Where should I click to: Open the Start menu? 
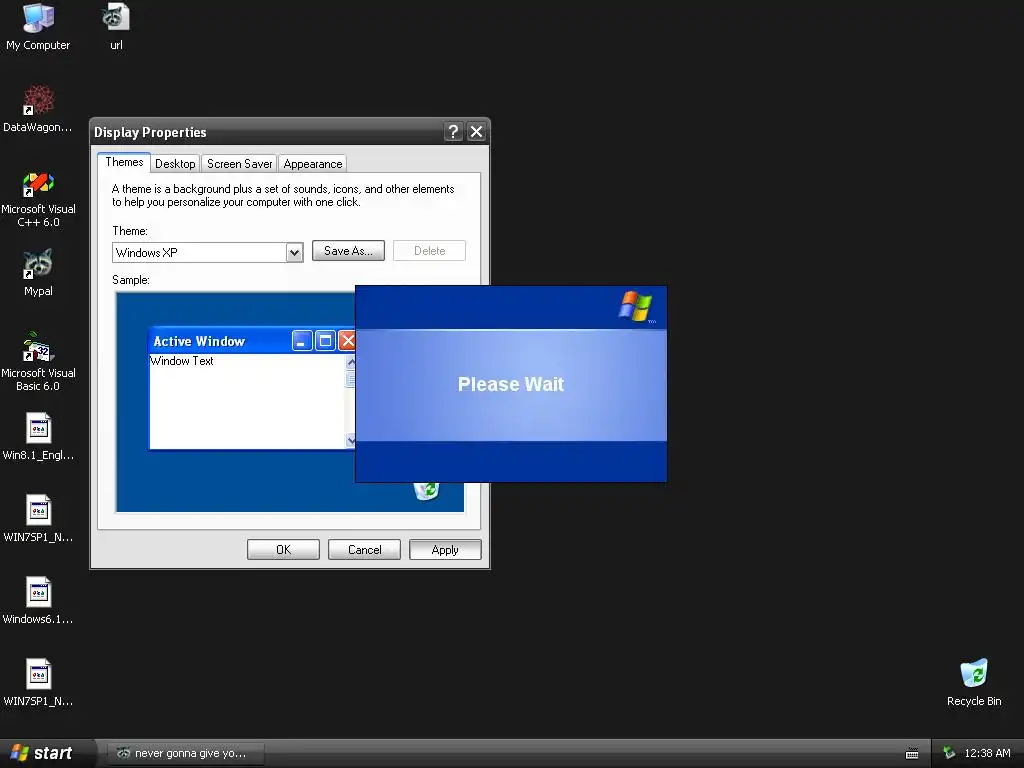pos(43,753)
